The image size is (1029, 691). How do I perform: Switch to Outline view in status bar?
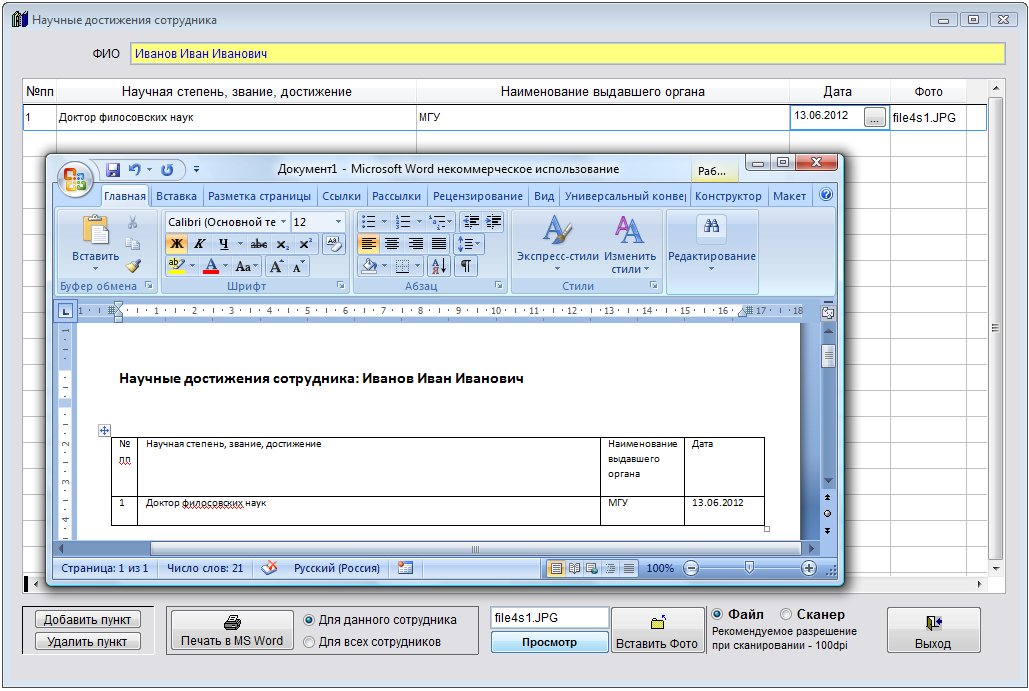pos(610,568)
